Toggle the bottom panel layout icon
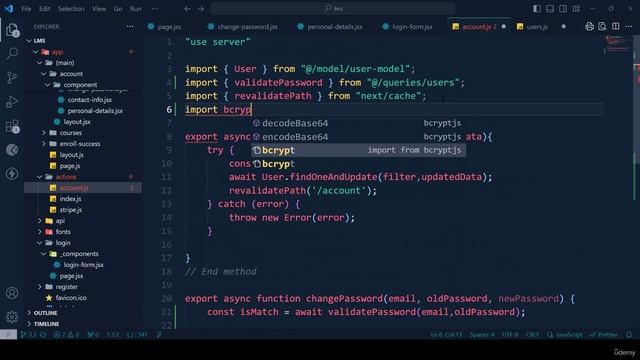The image size is (640, 360). click(550, 9)
